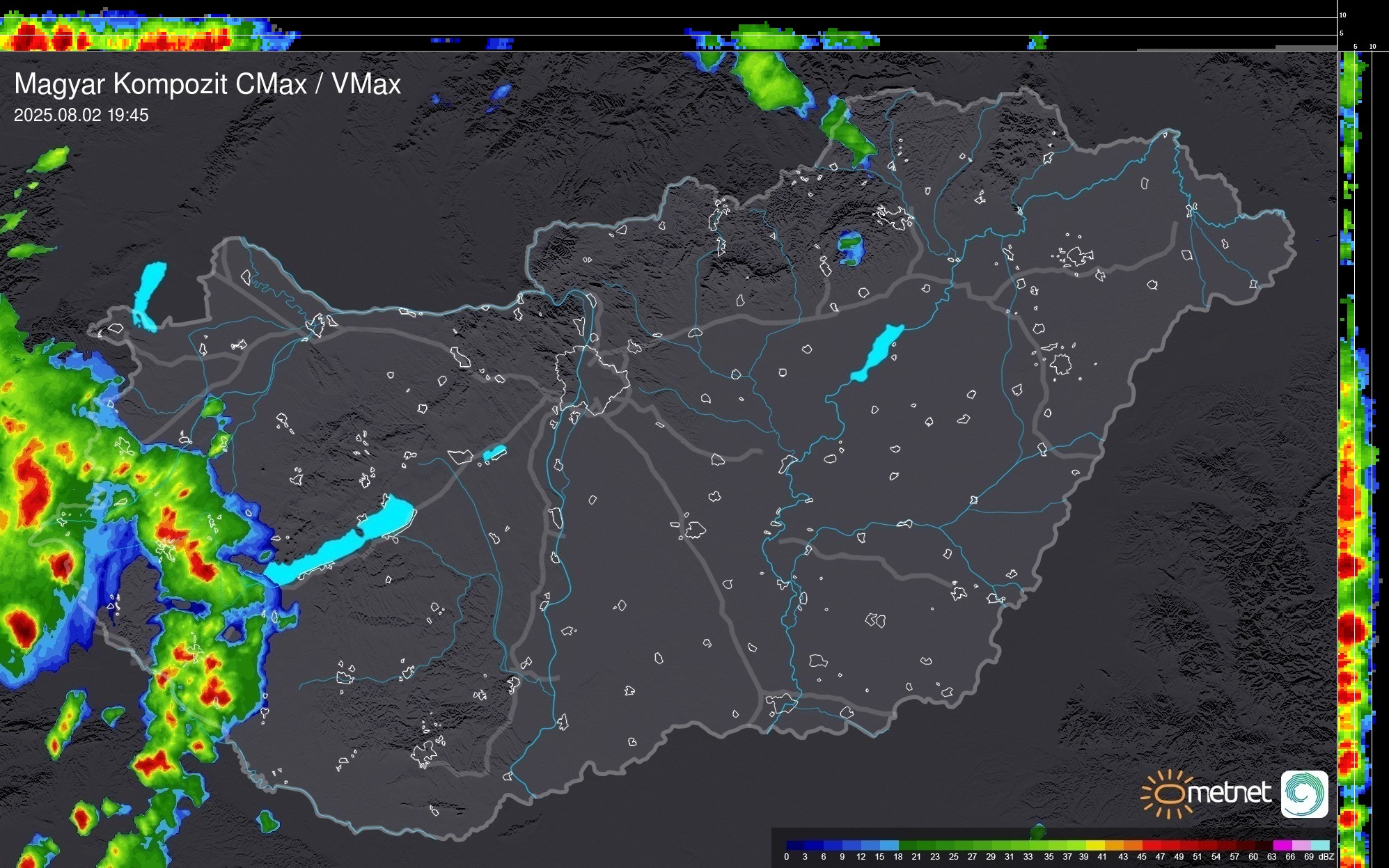
Task: Pick the first dark green 18 dBZ swatch
Action: pyautogui.click(x=909, y=845)
